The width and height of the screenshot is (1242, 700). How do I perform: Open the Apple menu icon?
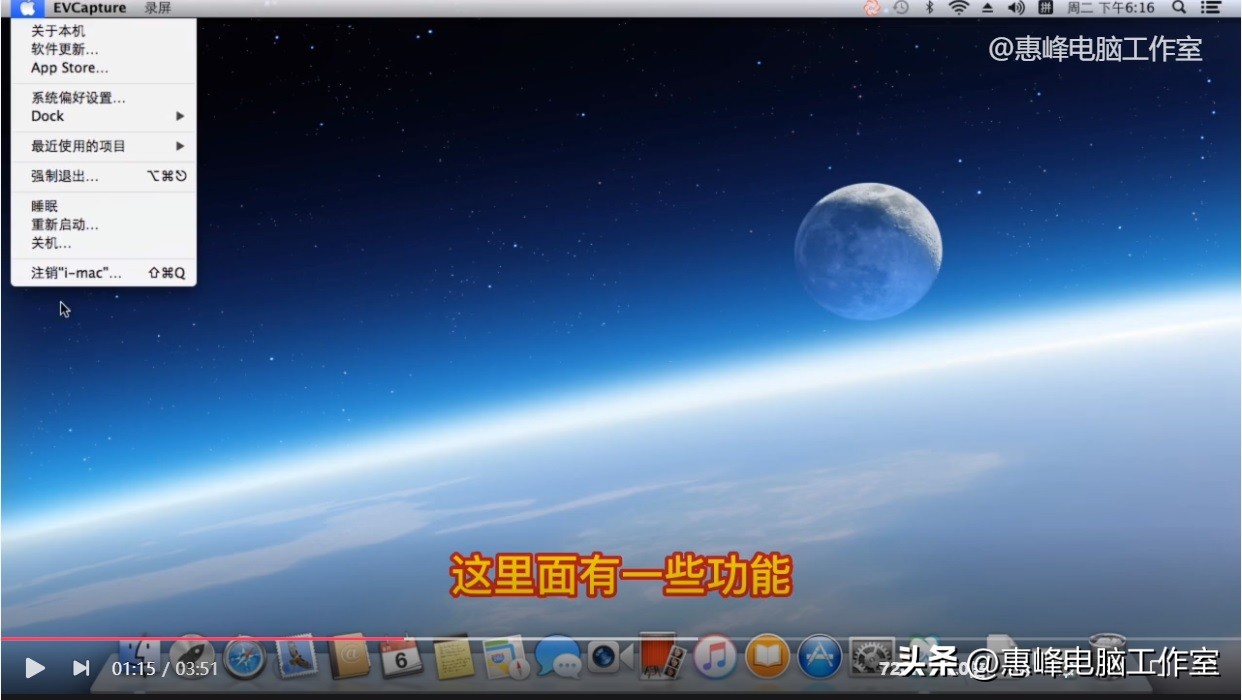coord(28,8)
